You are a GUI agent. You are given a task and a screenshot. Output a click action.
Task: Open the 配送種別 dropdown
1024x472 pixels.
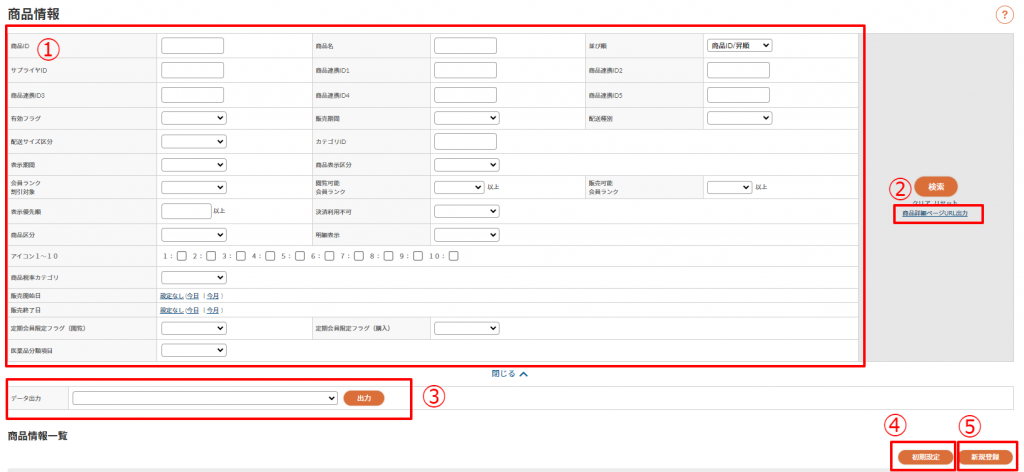click(739, 118)
